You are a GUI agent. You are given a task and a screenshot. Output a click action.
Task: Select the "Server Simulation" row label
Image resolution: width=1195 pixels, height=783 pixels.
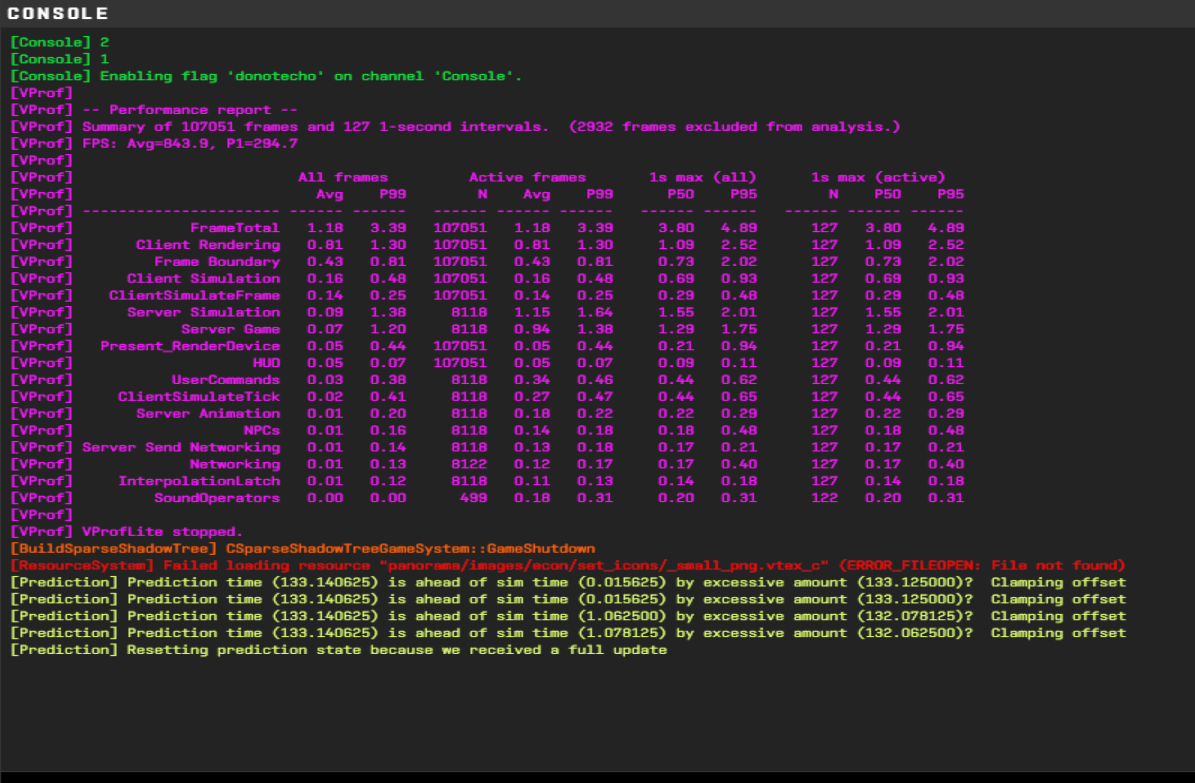point(203,312)
